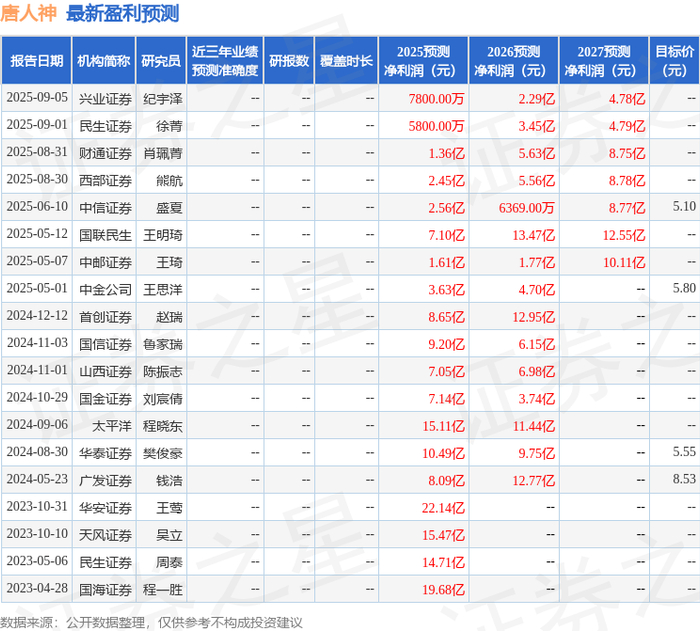Select the 国海证券 institution cell
The image size is (700, 631).
[x=105, y=590]
